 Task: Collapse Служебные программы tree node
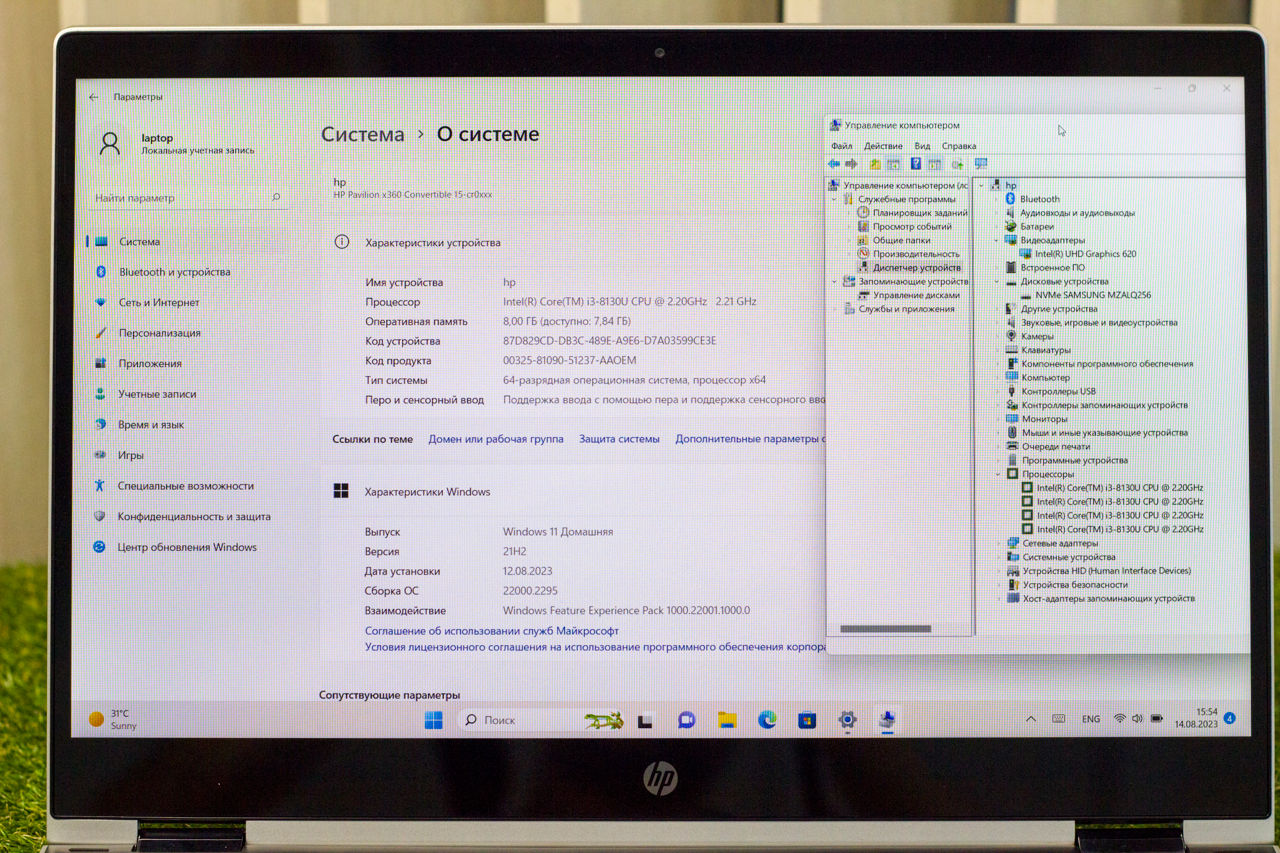(x=835, y=199)
